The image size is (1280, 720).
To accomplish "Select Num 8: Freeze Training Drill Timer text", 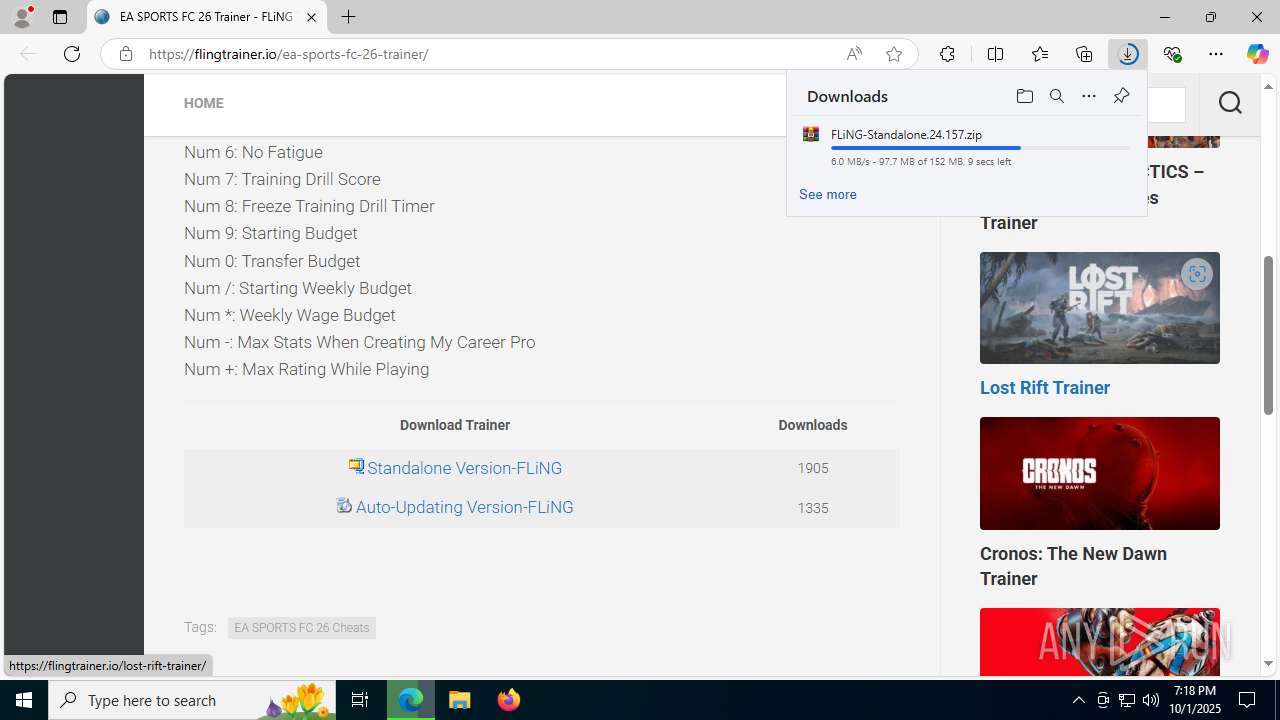I will (309, 206).
